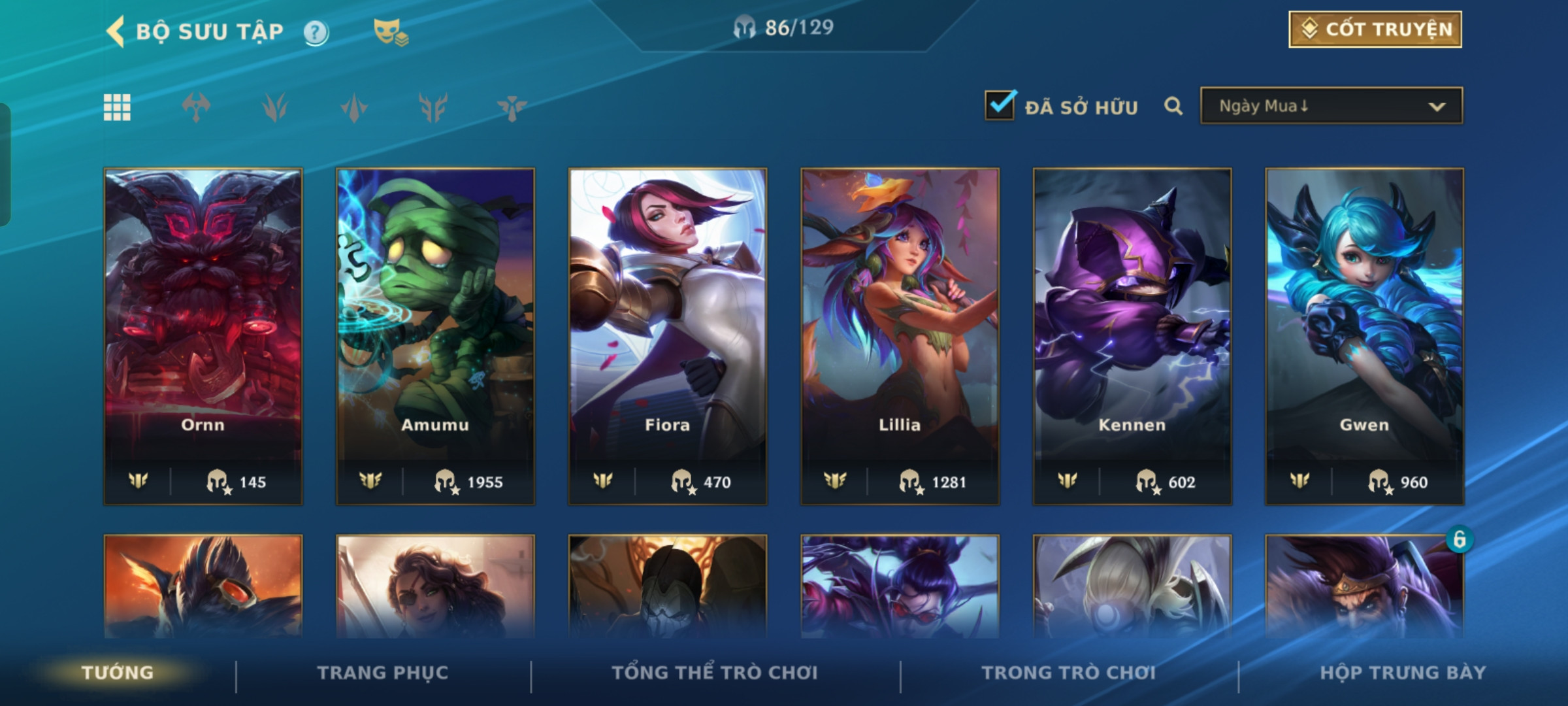Image resolution: width=1568 pixels, height=706 pixels.
Task: Filter by the winged fifth role icon
Action: 512,107
